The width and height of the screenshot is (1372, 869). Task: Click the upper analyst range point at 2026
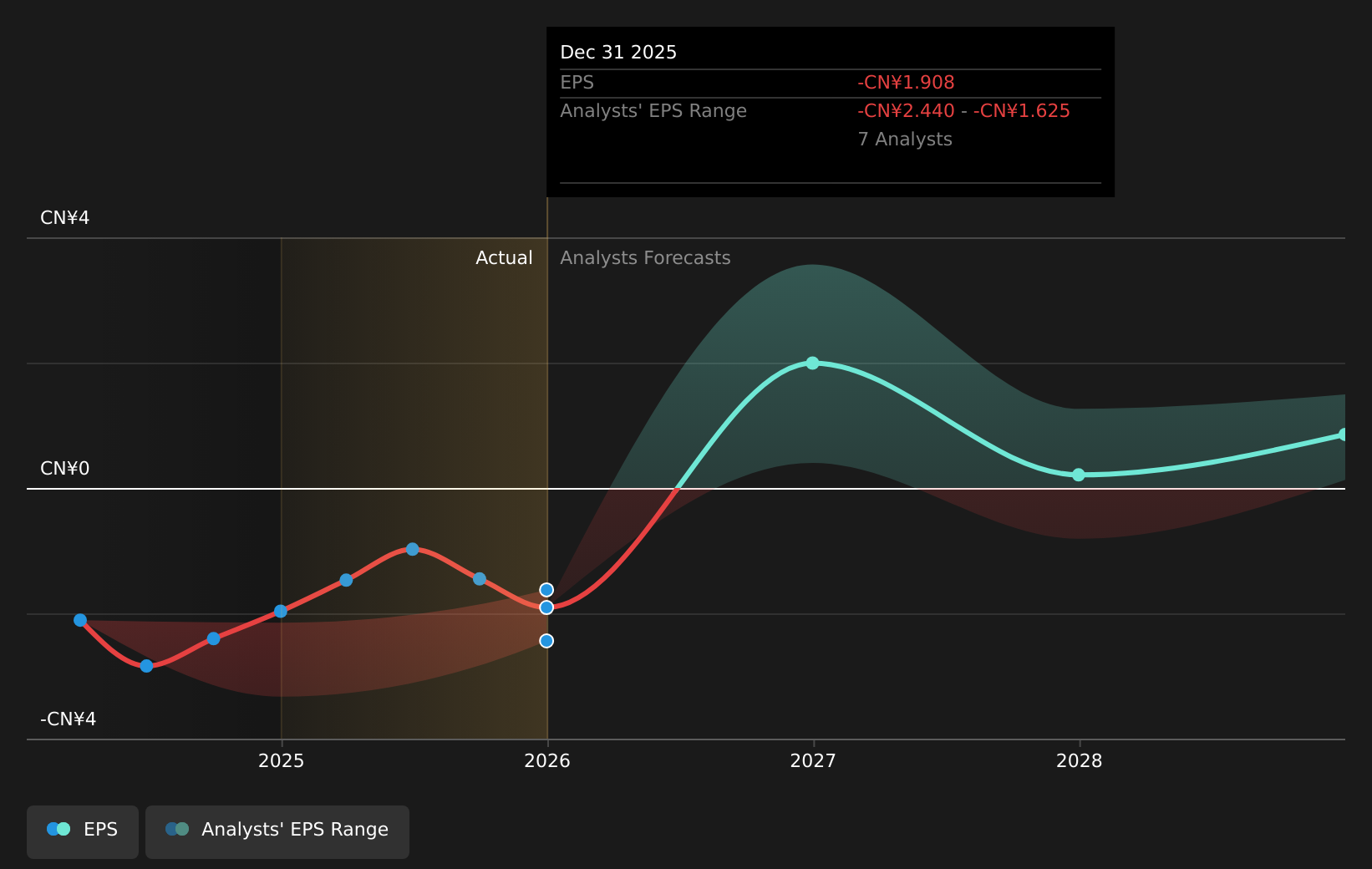pos(546,590)
